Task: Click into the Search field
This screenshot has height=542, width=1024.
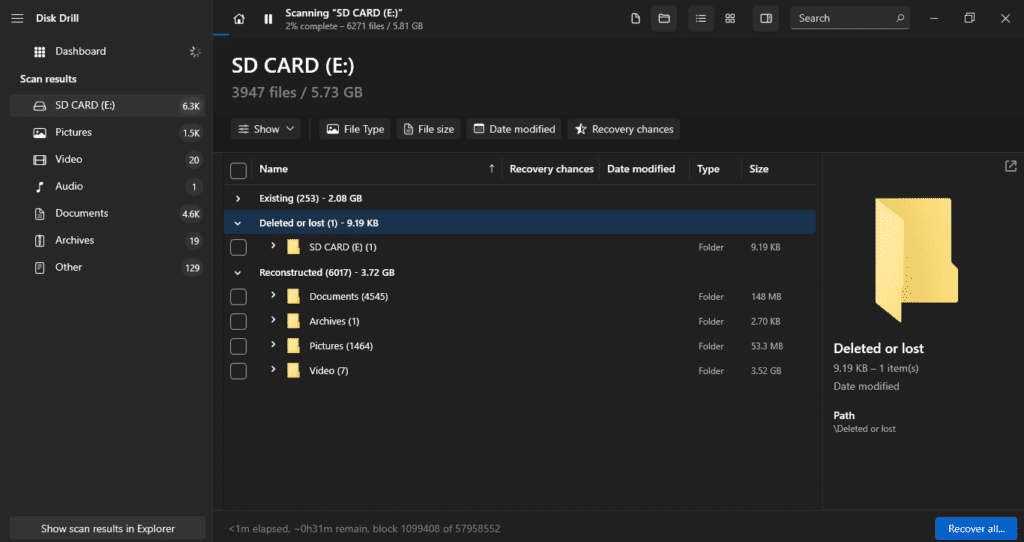Action: (842, 18)
